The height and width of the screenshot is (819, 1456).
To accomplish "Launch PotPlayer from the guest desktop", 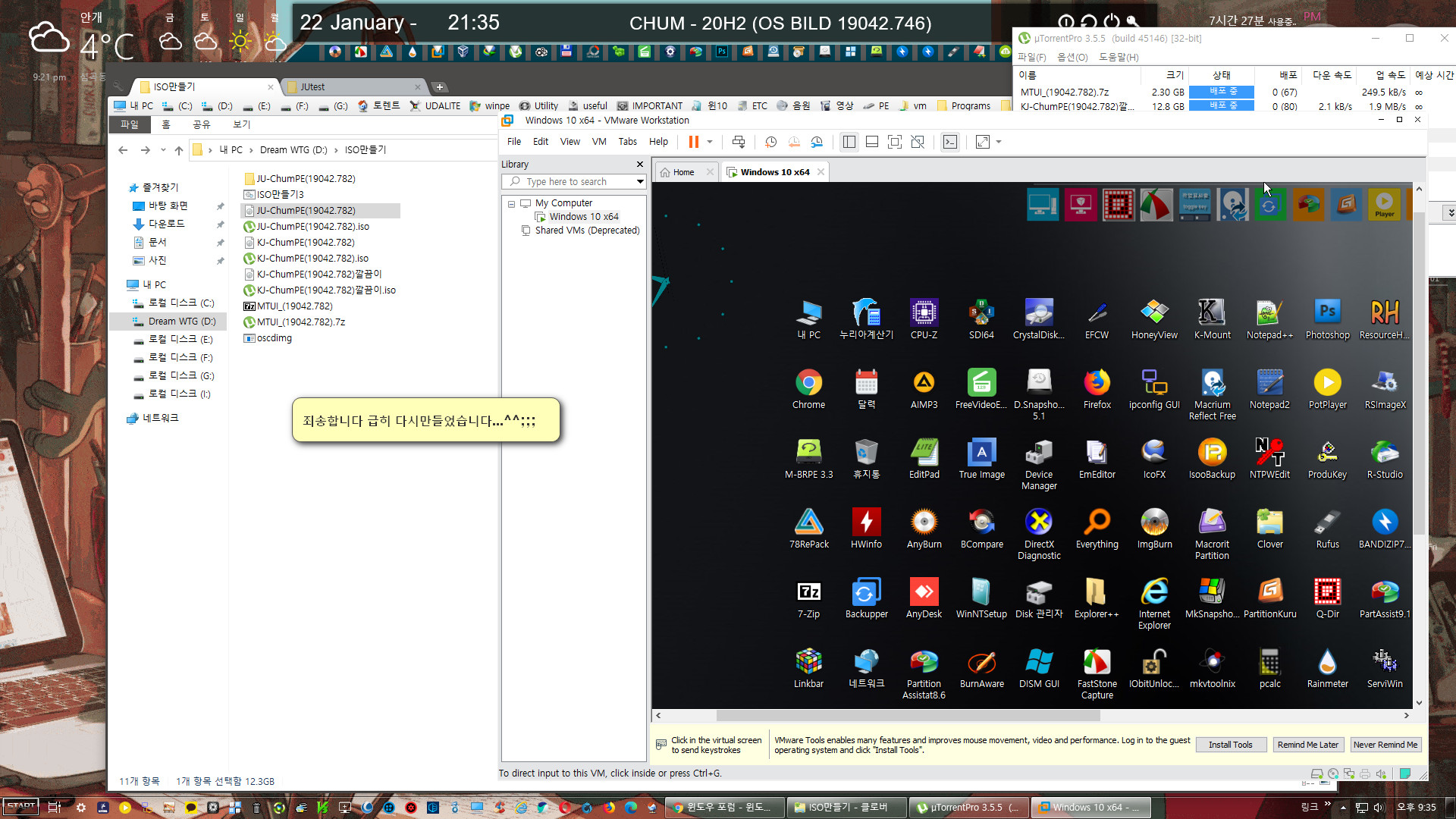I will coord(1327,388).
